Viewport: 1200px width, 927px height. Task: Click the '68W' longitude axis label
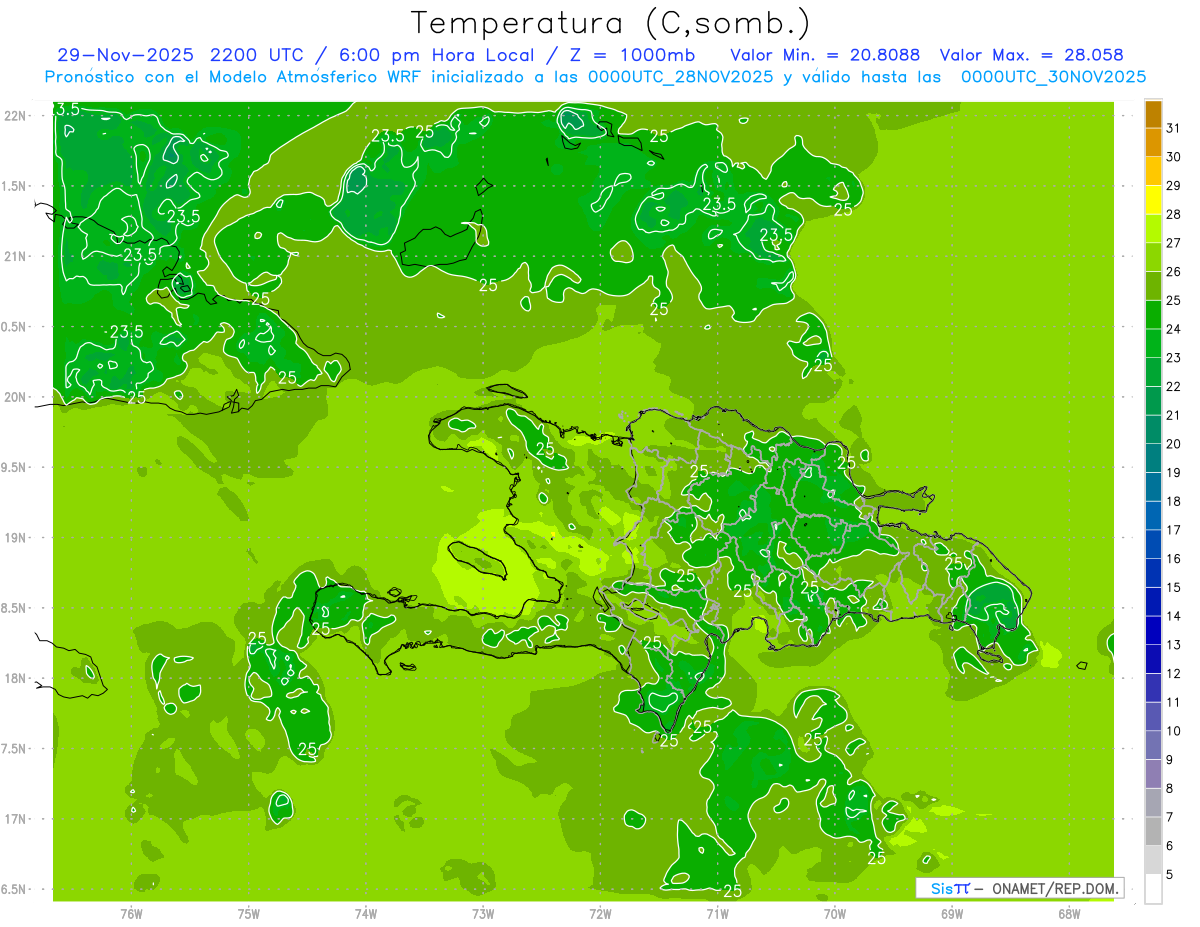click(x=1069, y=914)
